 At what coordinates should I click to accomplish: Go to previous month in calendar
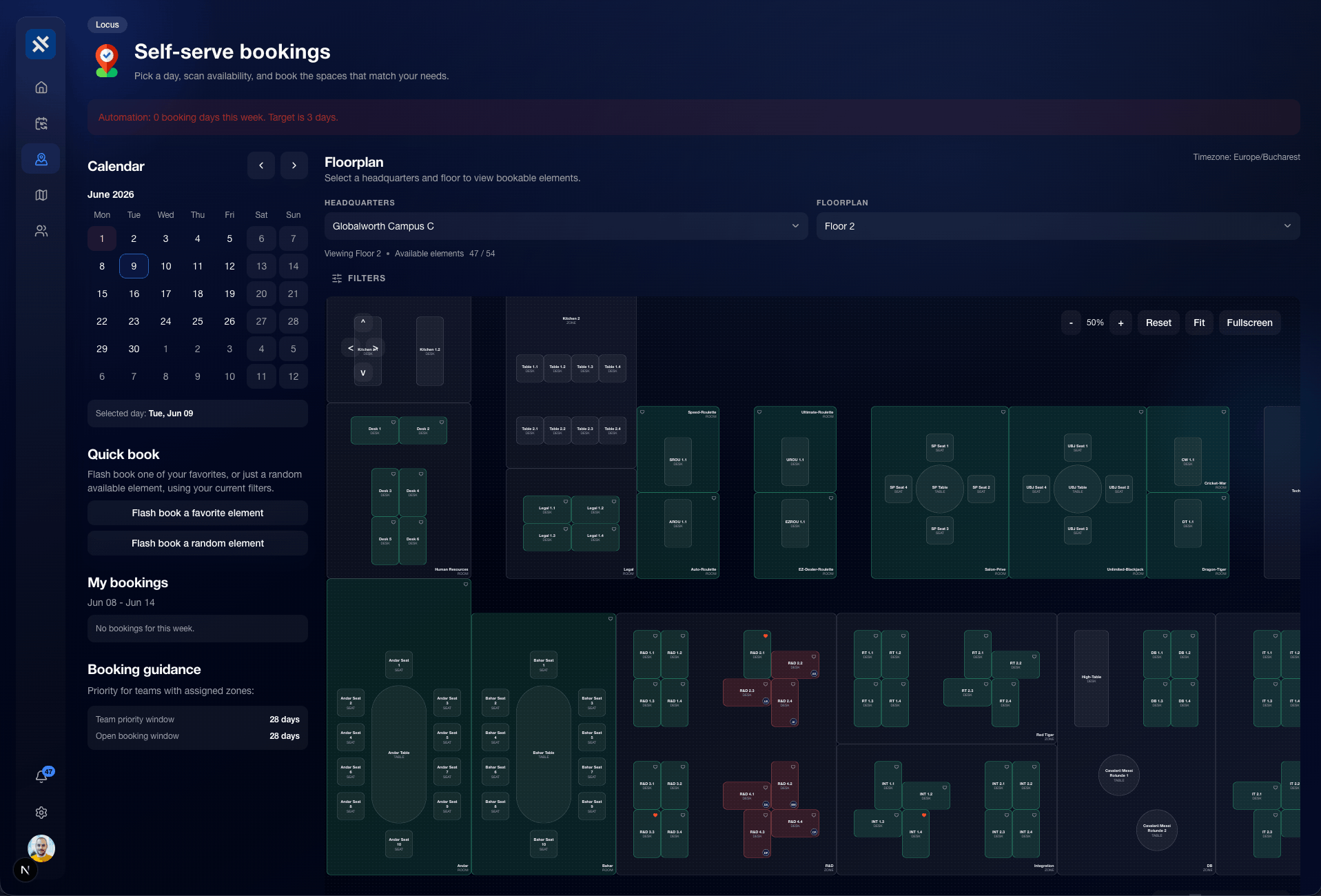point(261,165)
